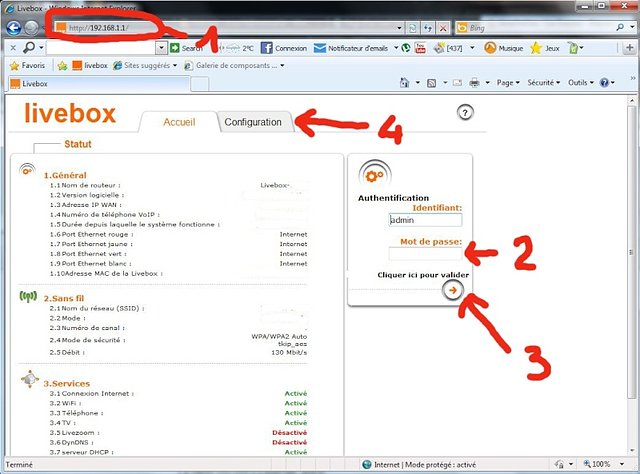Click the Favoris star icon
The height and width of the screenshot is (474, 640).
click(15, 66)
